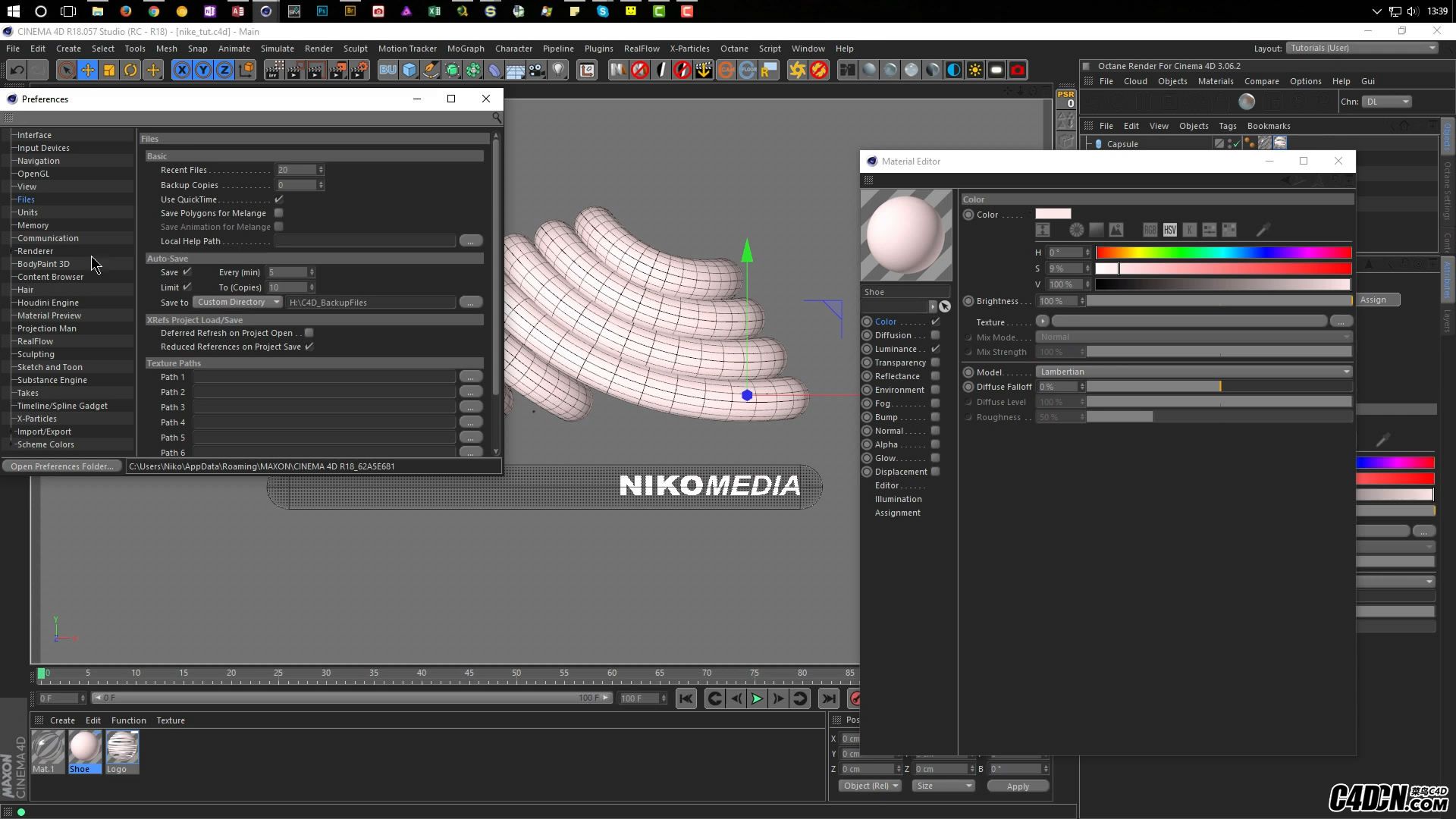The height and width of the screenshot is (819, 1456).
Task: Click Open Preferences Folder button
Action: pos(61,466)
